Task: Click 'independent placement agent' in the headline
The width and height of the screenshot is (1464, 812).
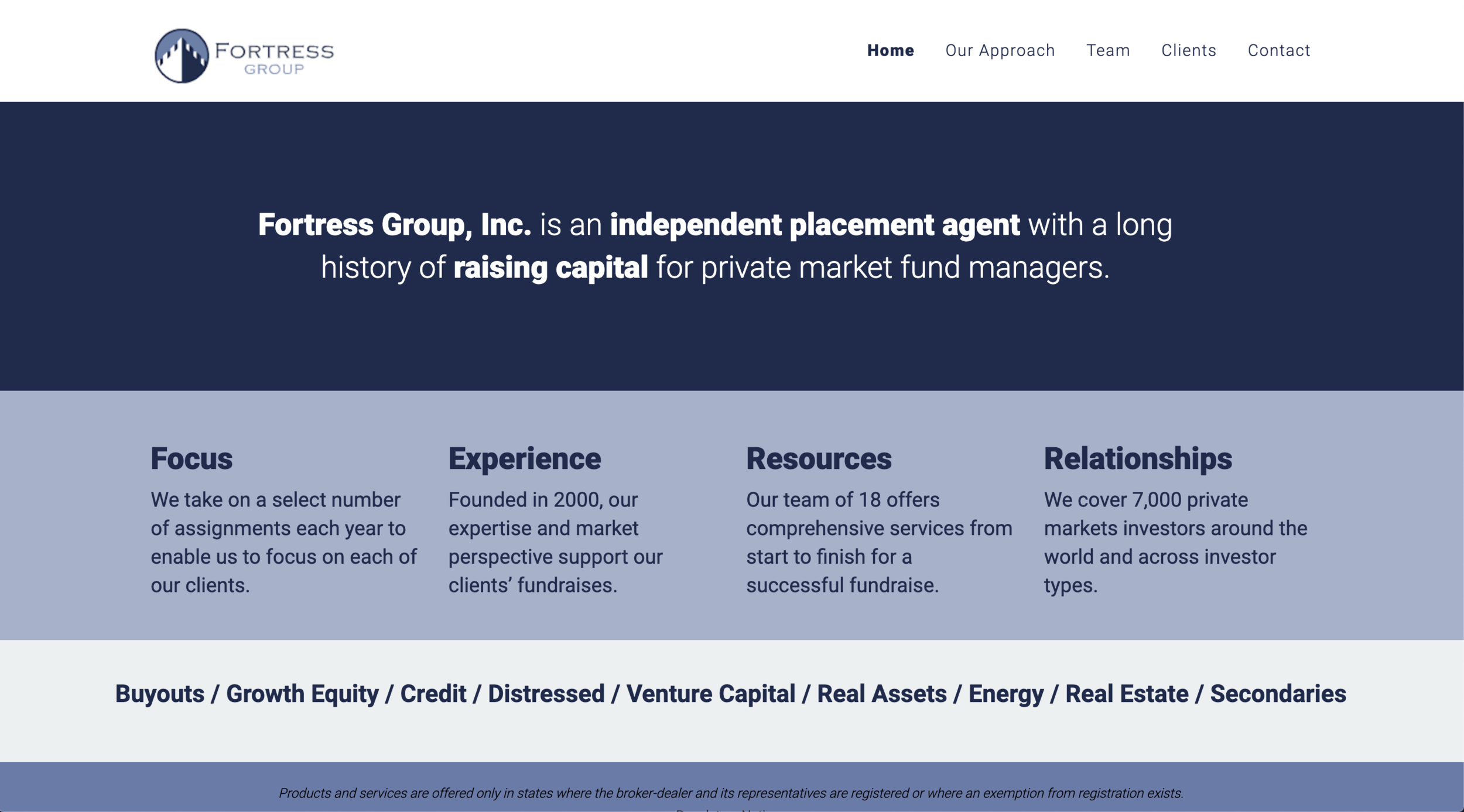Action: [814, 225]
